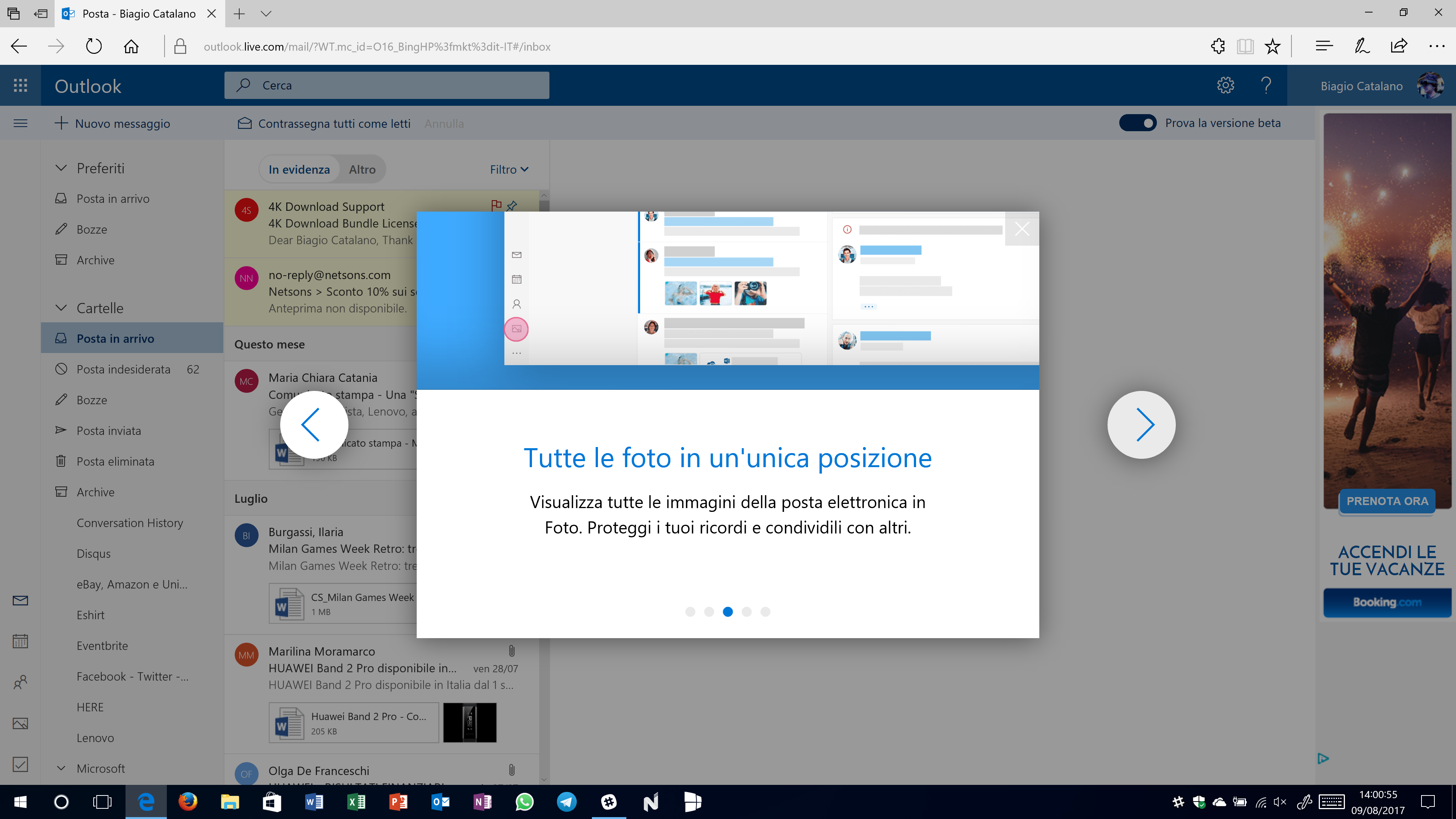The height and width of the screenshot is (819, 1456).
Task: Open Bozze under Preferiti
Action: tap(132, 229)
